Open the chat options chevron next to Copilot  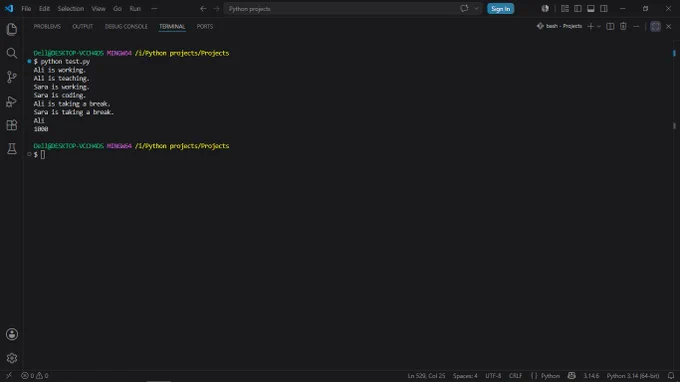476,9
